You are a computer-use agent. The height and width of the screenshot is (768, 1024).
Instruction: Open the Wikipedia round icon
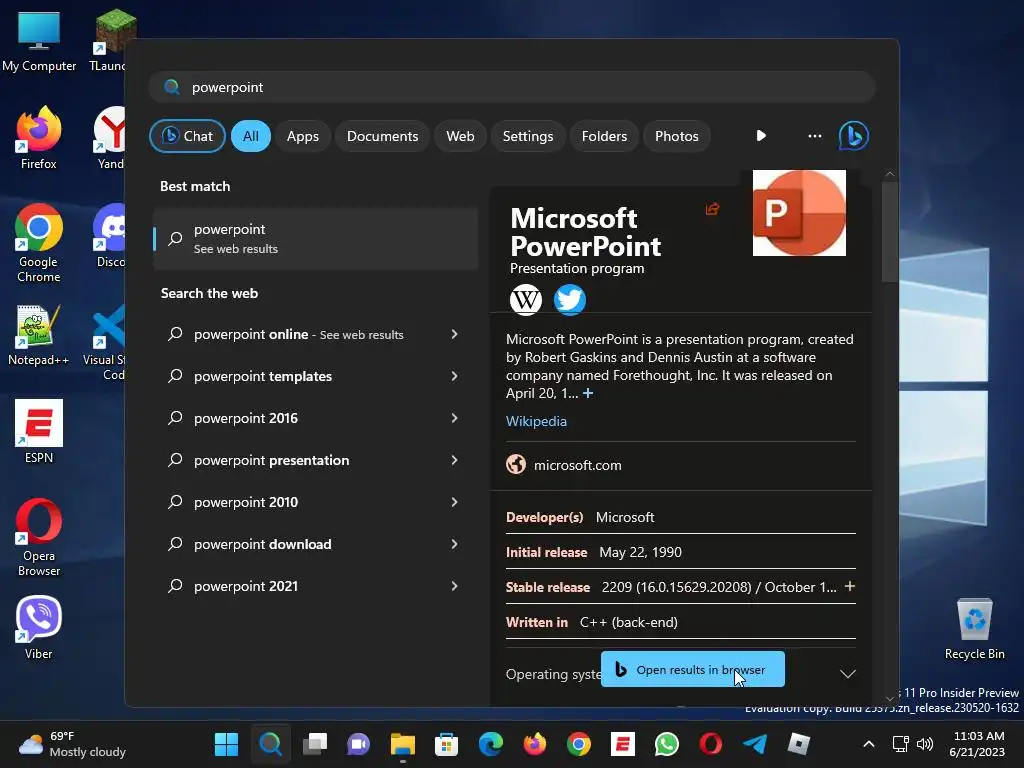coord(526,300)
